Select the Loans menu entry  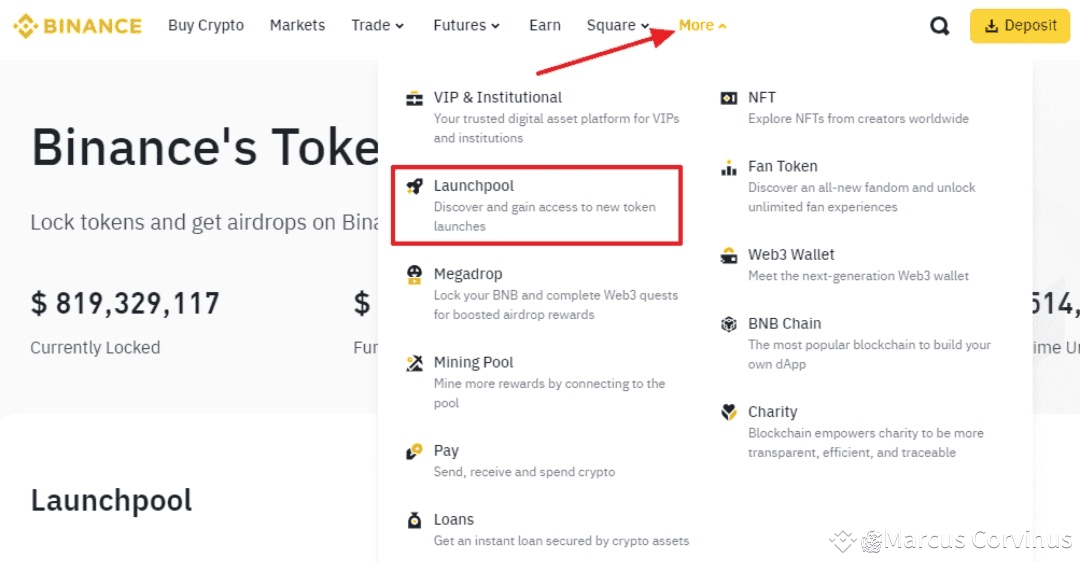[454, 520]
